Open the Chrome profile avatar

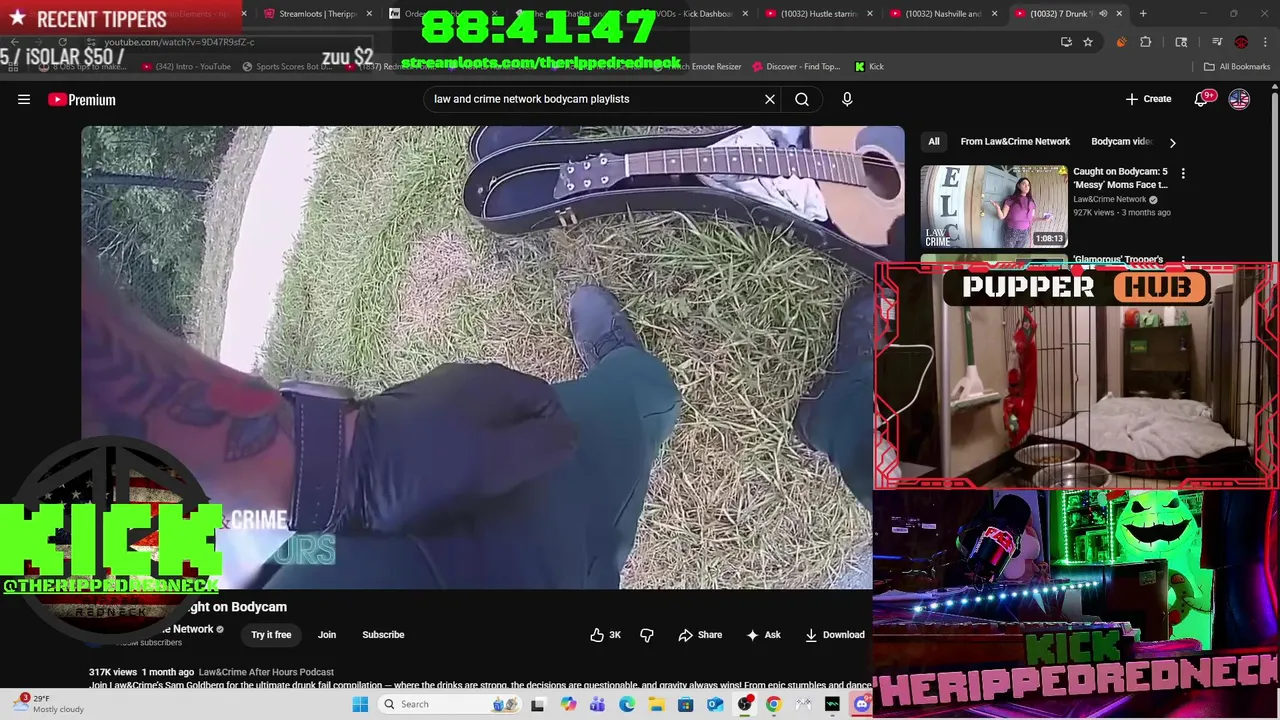click(1241, 42)
